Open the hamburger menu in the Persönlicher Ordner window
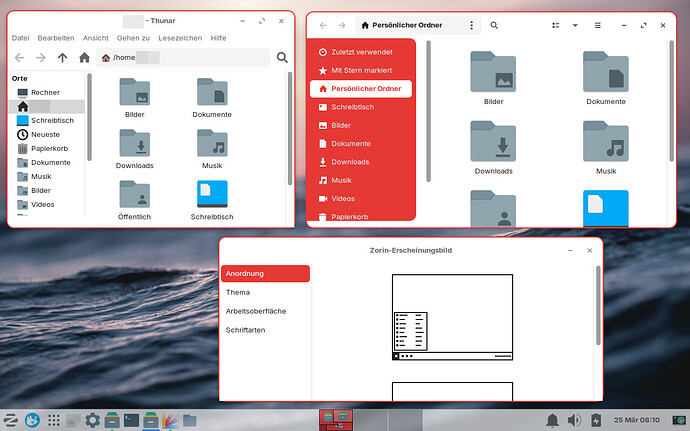 [x=598, y=25]
